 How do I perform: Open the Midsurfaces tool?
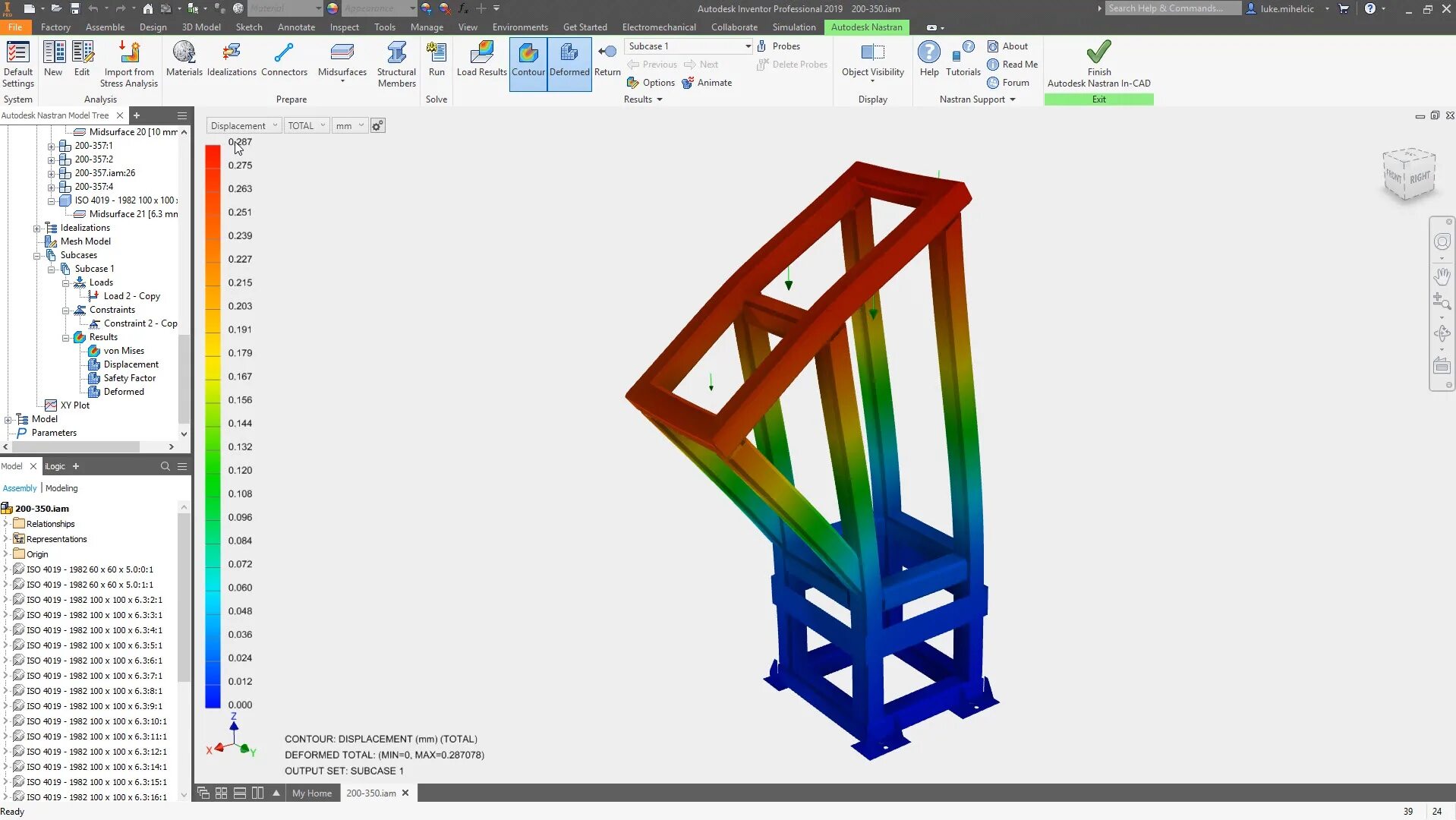342,61
